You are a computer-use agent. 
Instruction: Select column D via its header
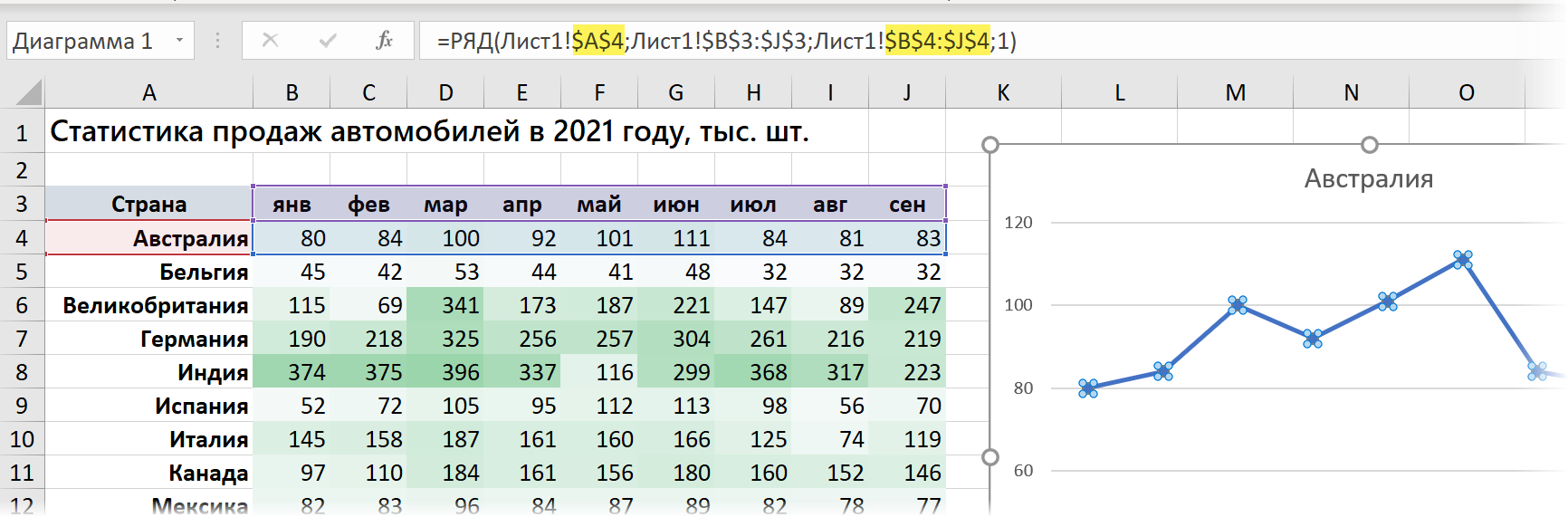tap(445, 92)
